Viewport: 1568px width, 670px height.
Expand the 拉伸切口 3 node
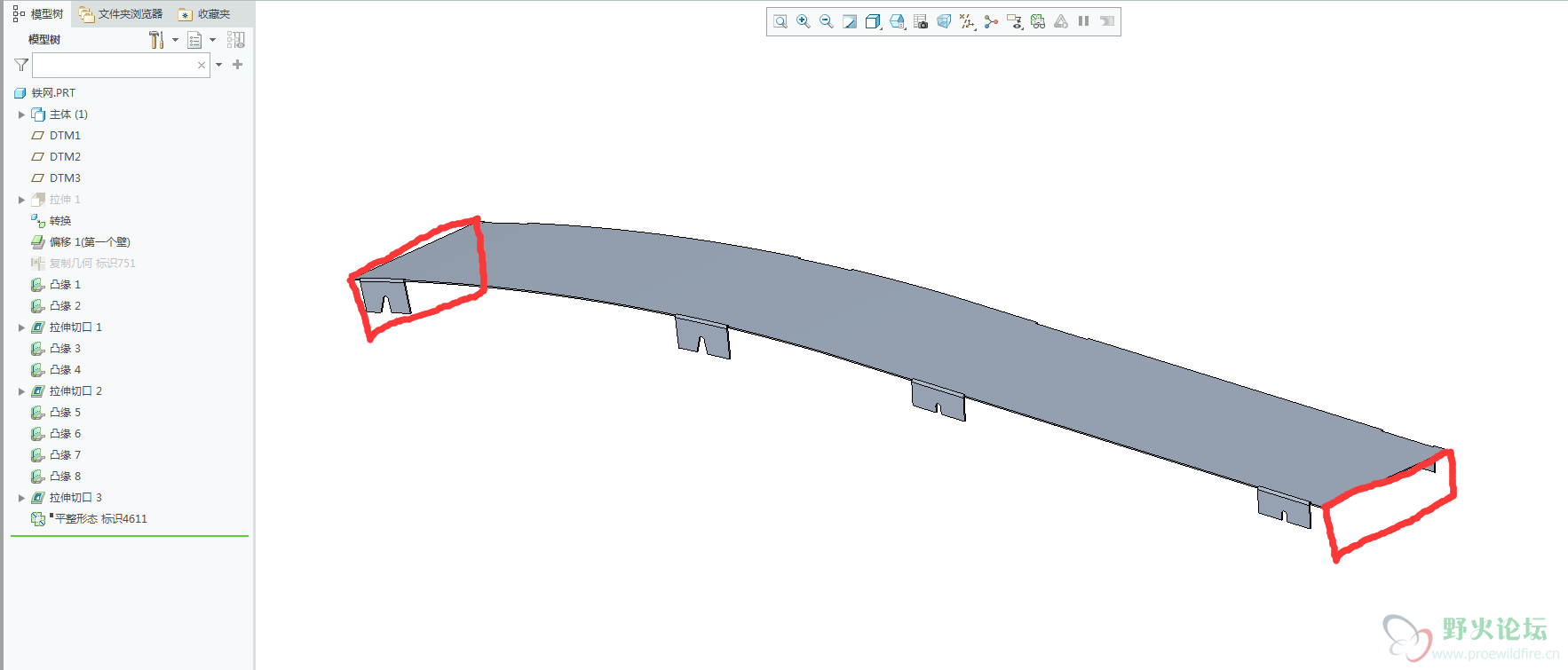[21, 498]
